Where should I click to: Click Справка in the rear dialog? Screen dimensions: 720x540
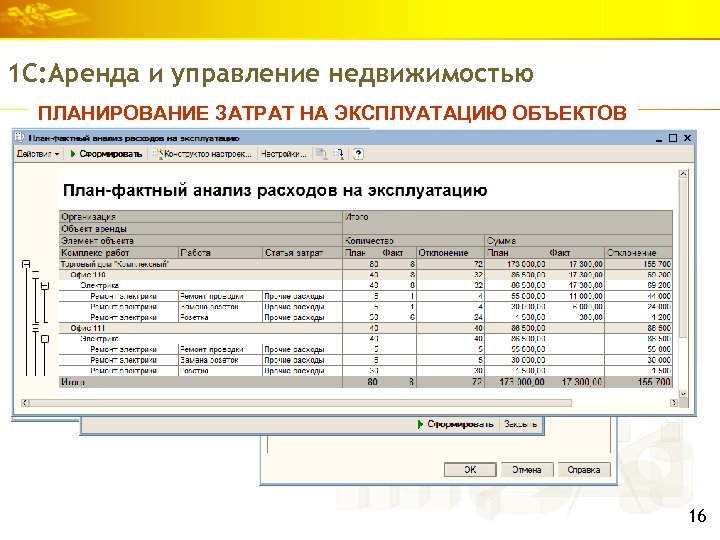tap(584, 470)
